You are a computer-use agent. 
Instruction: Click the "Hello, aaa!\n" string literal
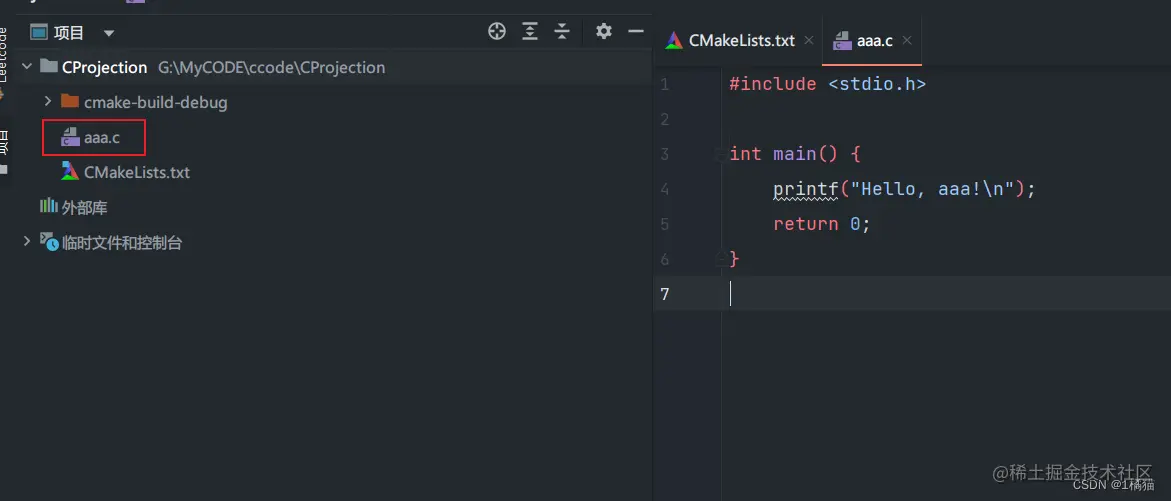click(933, 190)
